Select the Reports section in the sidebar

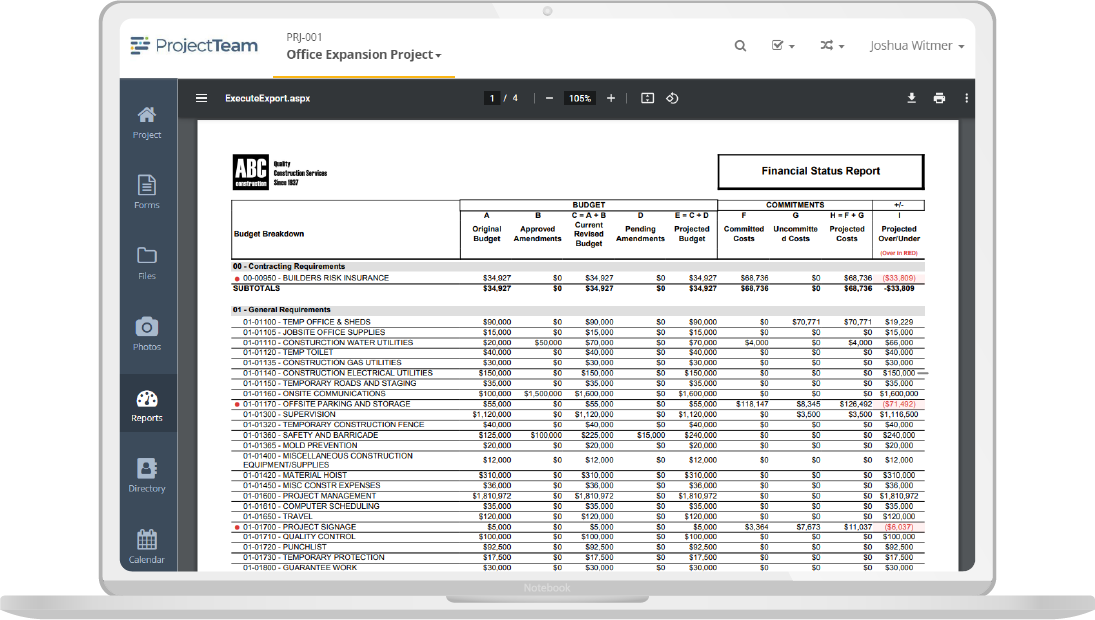tap(146, 404)
